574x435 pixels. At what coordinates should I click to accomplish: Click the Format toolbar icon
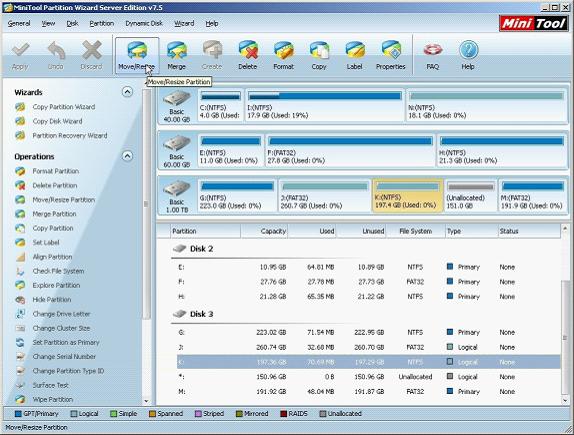[284, 55]
